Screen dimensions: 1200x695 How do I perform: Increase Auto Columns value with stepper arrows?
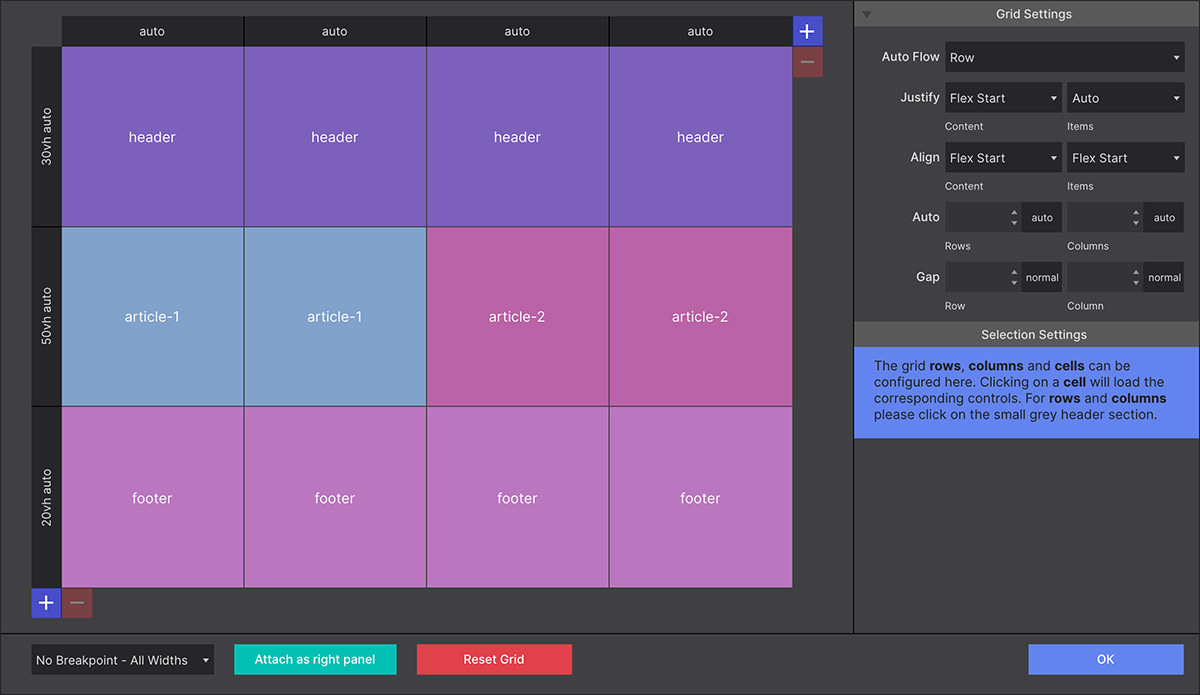coord(1136,212)
